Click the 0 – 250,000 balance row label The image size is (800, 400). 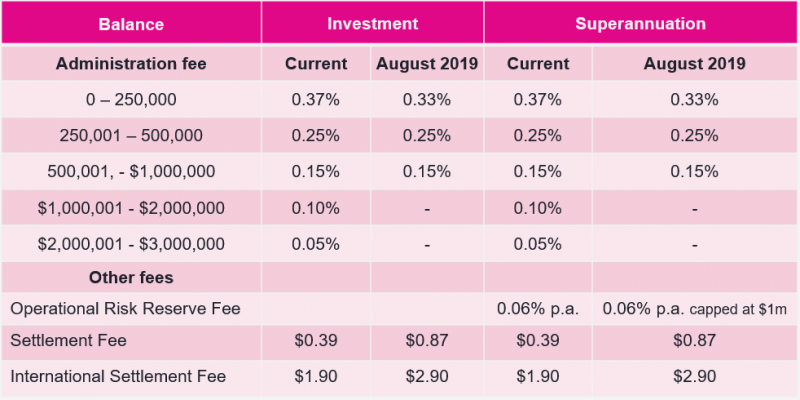131,99
